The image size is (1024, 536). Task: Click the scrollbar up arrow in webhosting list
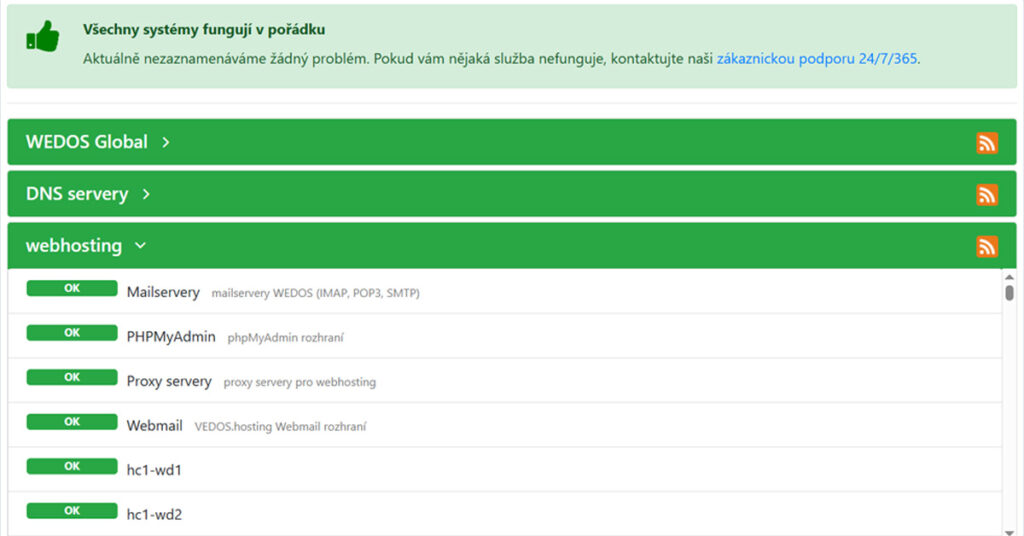pyautogui.click(x=1010, y=277)
